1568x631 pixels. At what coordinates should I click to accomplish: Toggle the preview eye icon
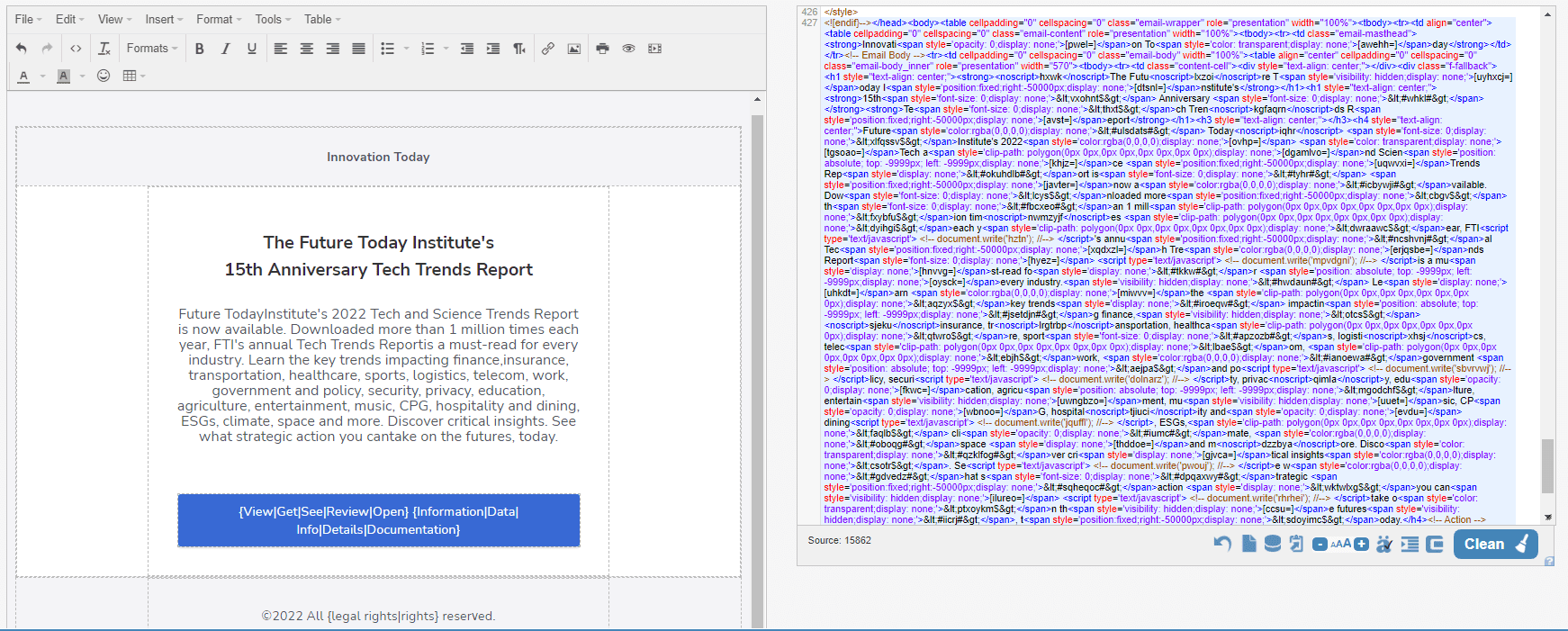[628, 49]
